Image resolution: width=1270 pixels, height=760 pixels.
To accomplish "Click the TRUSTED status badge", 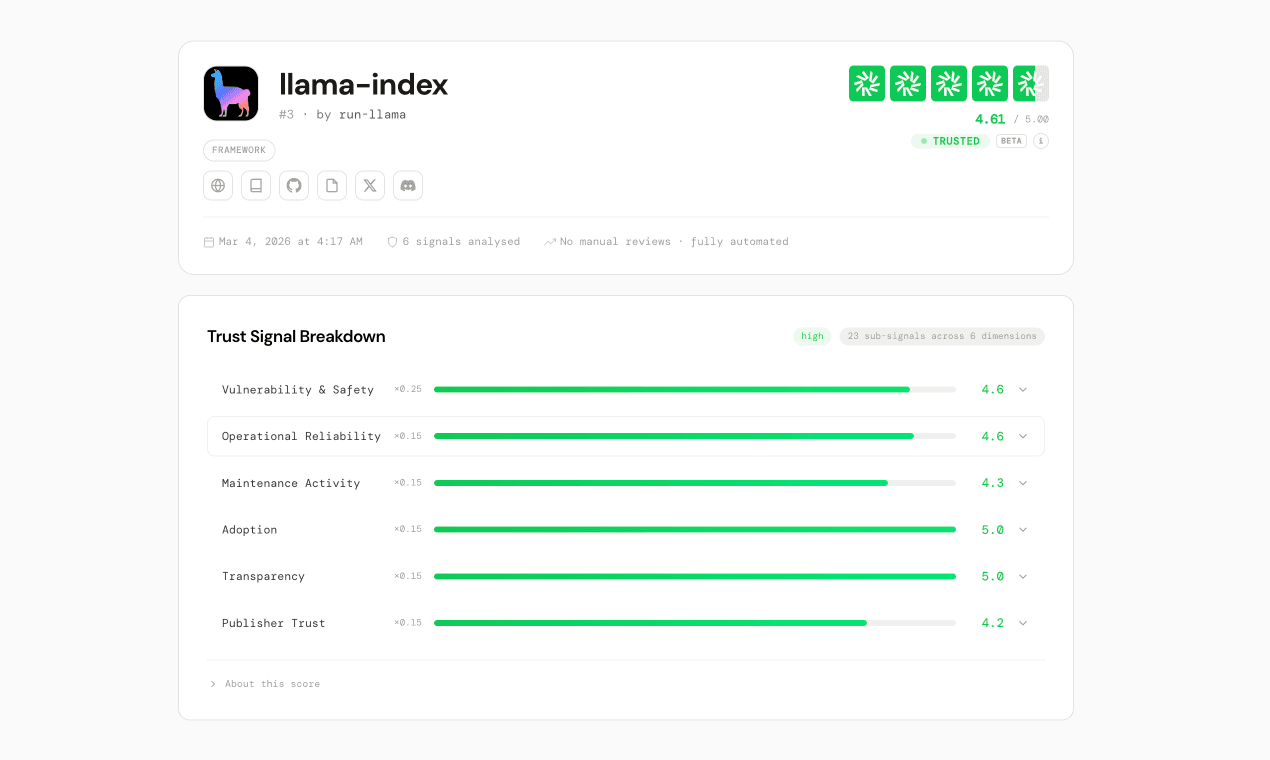I will click(x=950, y=141).
